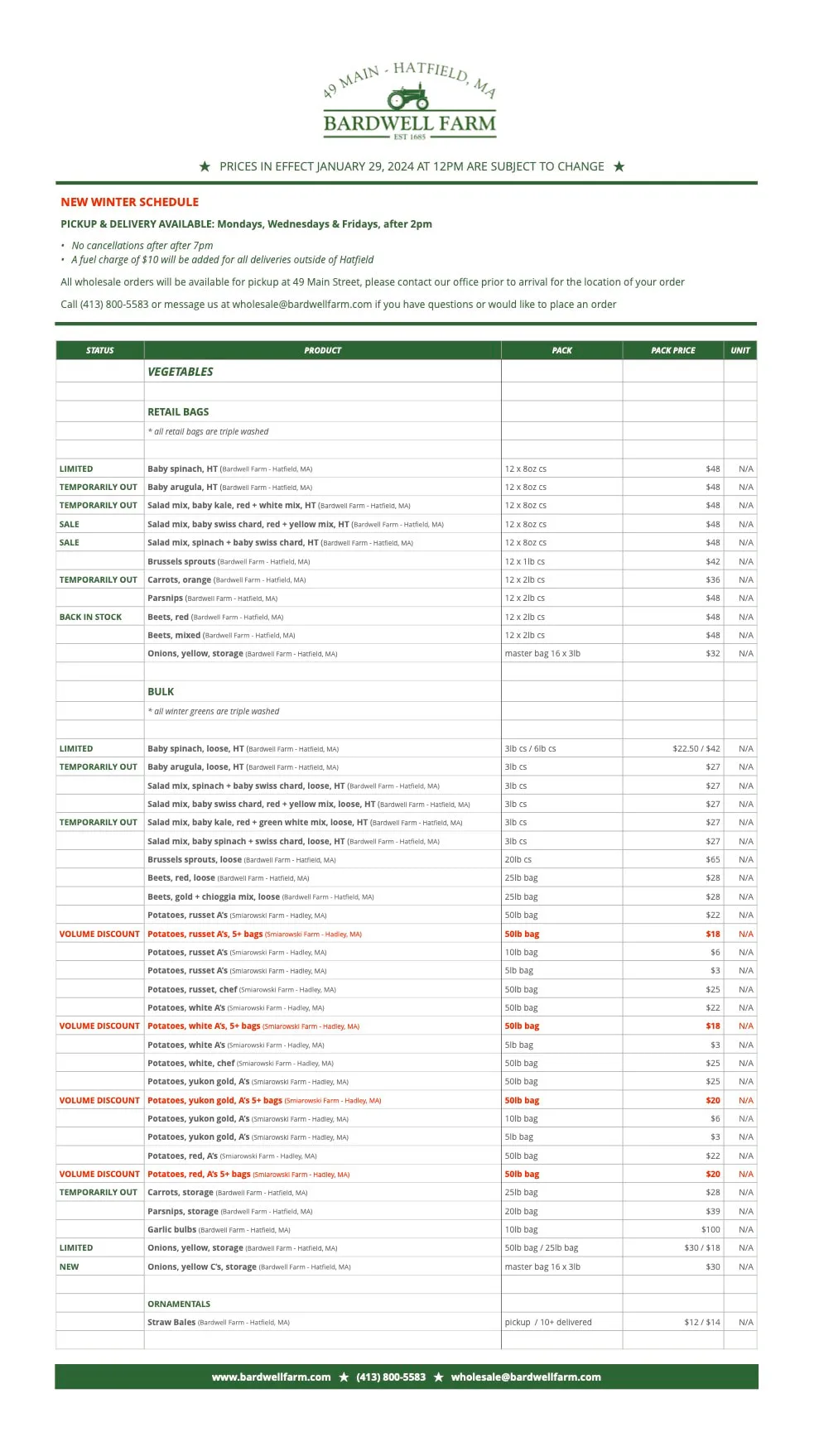Click the UNIT column header
819x1456 pixels.
pyautogui.click(x=740, y=350)
